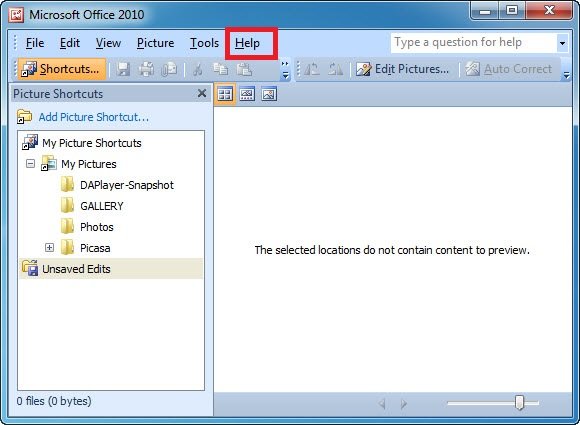
Task: Click Add Picture Shortcut link
Action: (94, 117)
